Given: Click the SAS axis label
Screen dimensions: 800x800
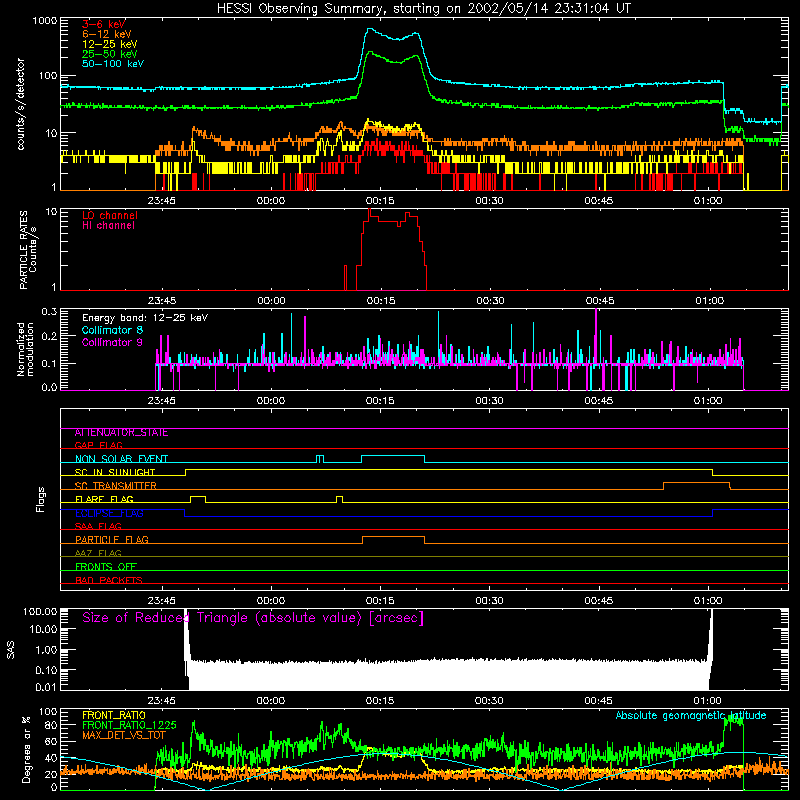Looking at the screenshot, I should click(x=10, y=649).
